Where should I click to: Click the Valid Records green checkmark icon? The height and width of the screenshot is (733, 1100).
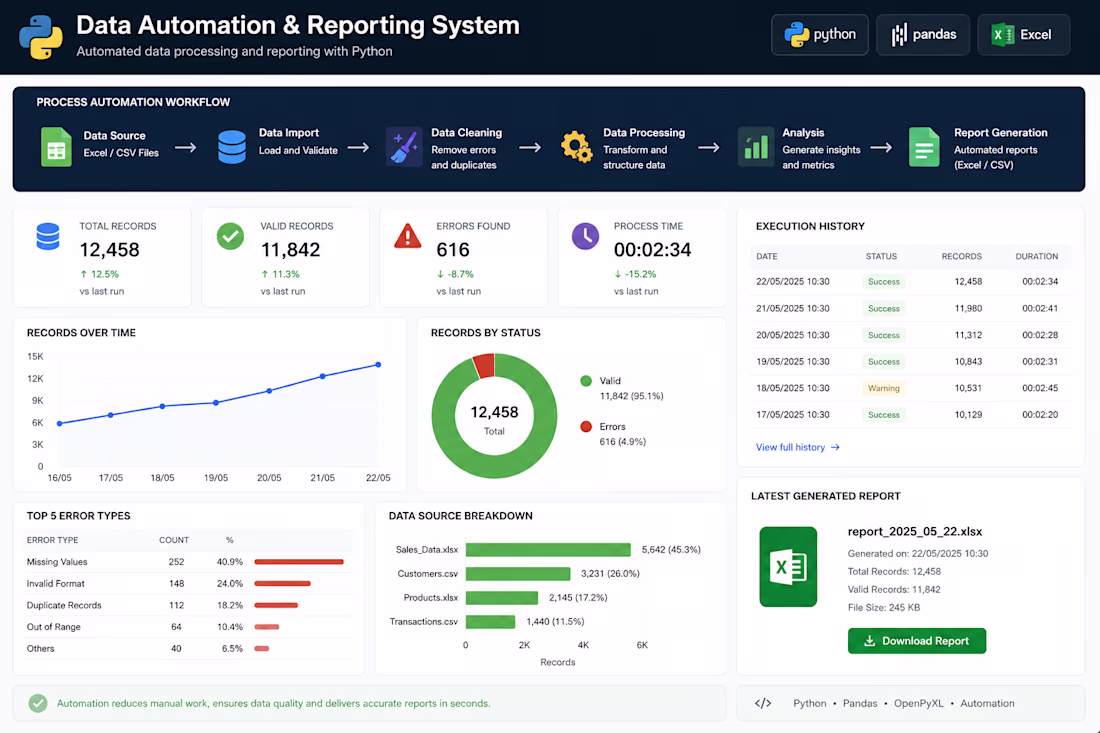(230, 236)
